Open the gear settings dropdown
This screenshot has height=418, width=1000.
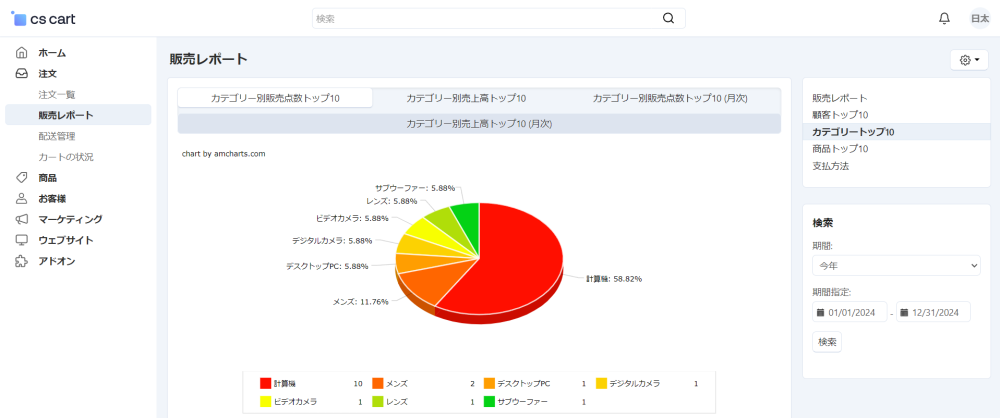(x=969, y=60)
